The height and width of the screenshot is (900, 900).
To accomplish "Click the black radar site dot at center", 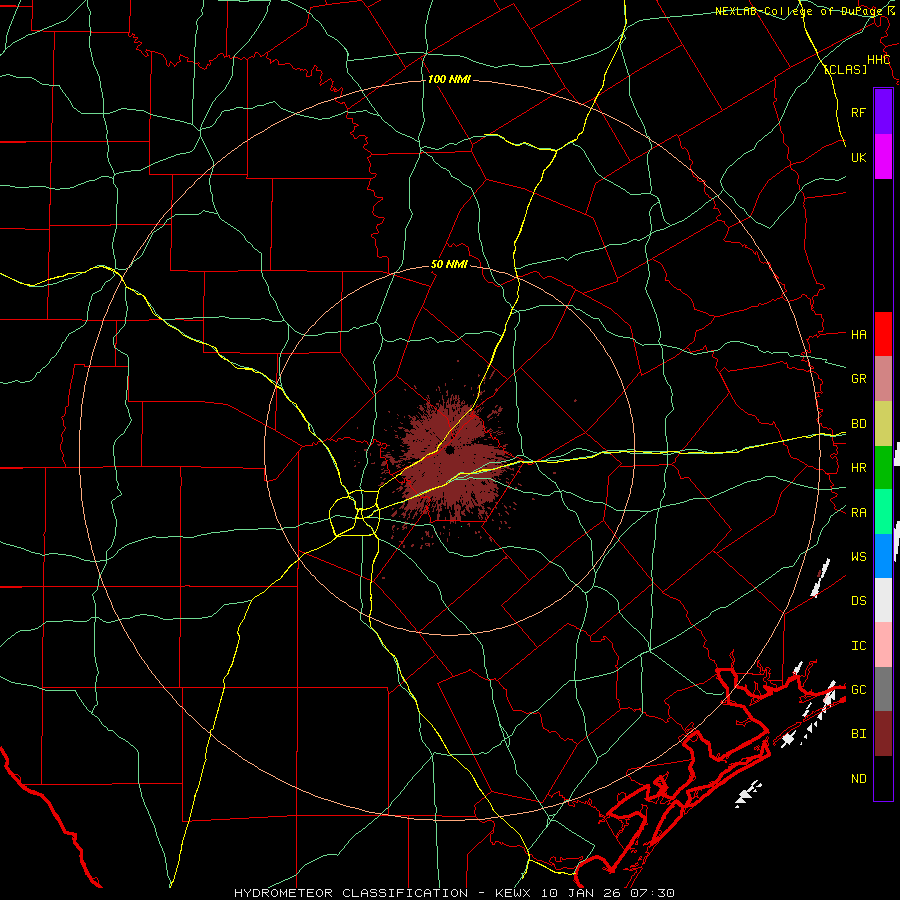I will point(450,449).
